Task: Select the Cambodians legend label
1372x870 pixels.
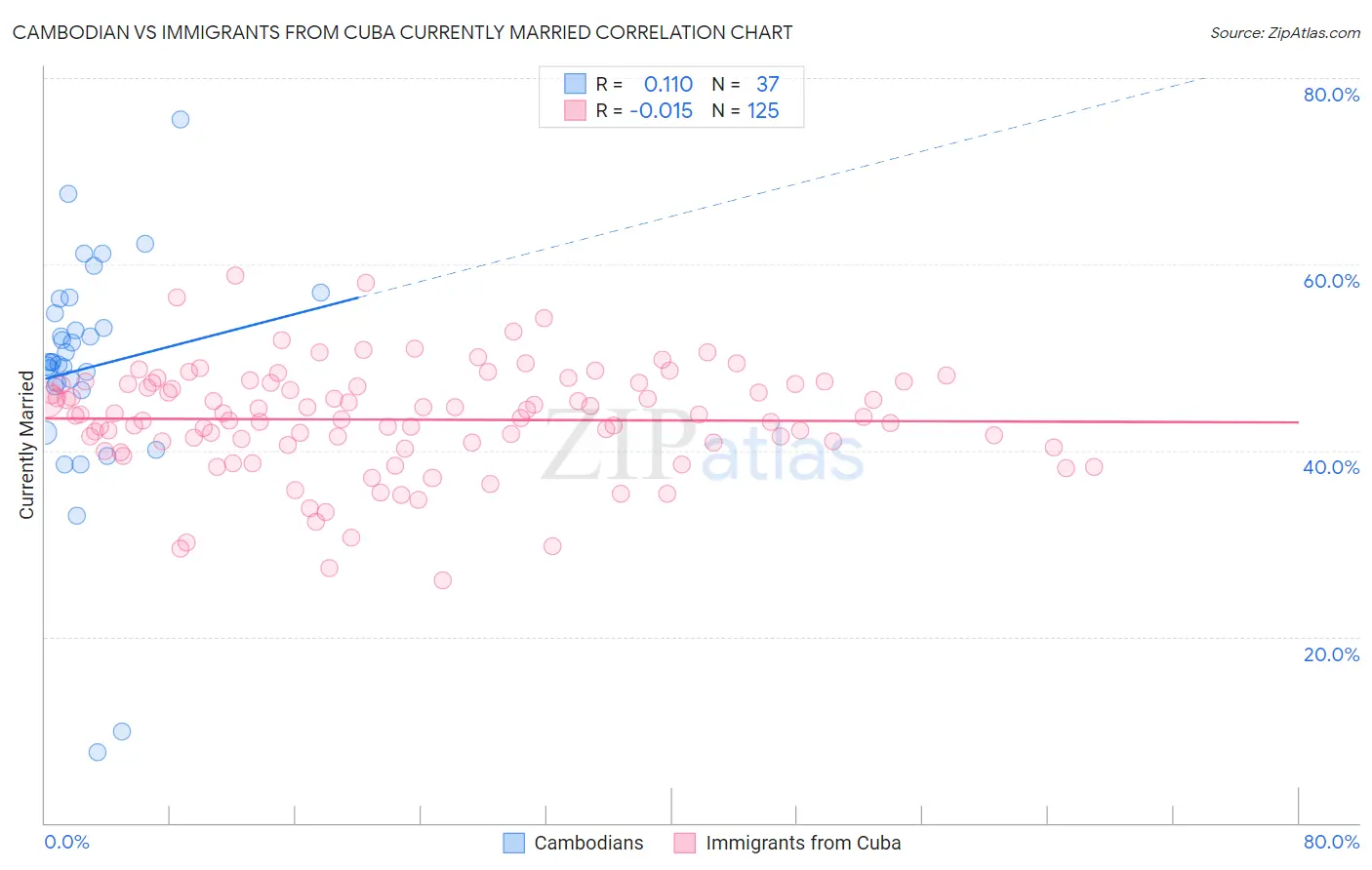Action: [588, 843]
